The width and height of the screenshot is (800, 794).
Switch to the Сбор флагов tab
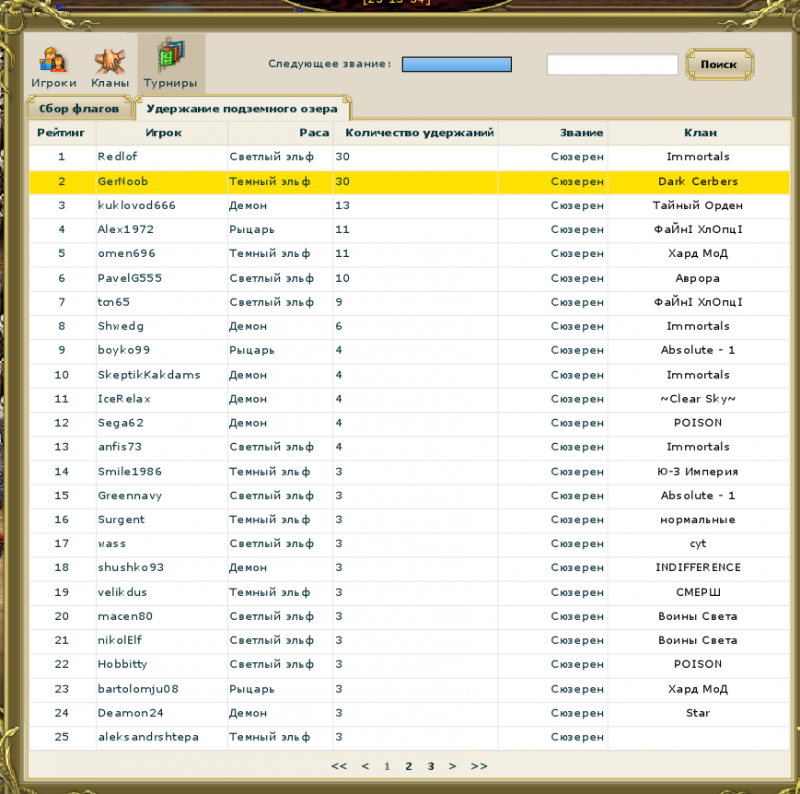[x=80, y=107]
